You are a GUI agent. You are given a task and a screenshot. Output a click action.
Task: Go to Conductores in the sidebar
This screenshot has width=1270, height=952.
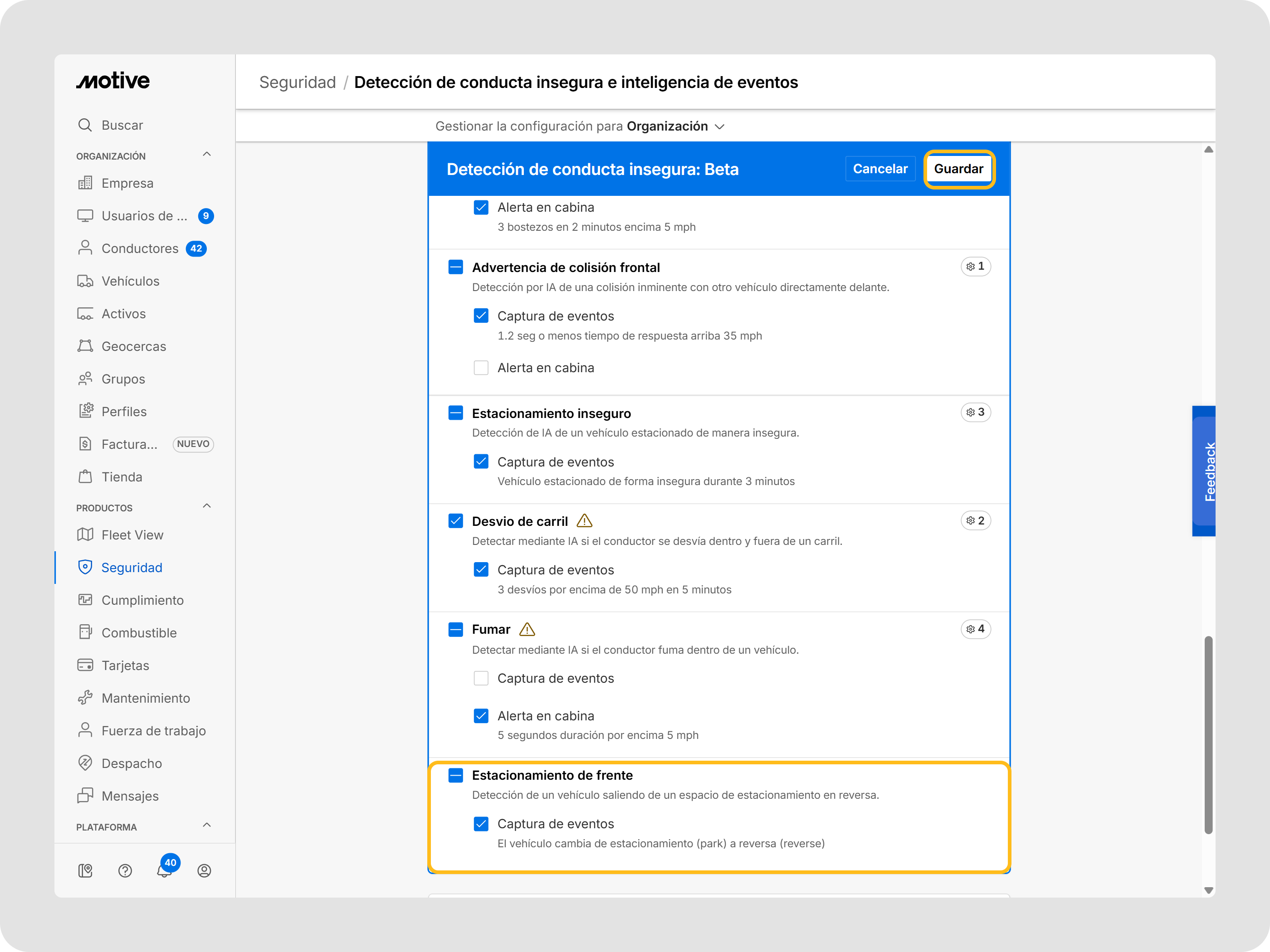pos(140,248)
